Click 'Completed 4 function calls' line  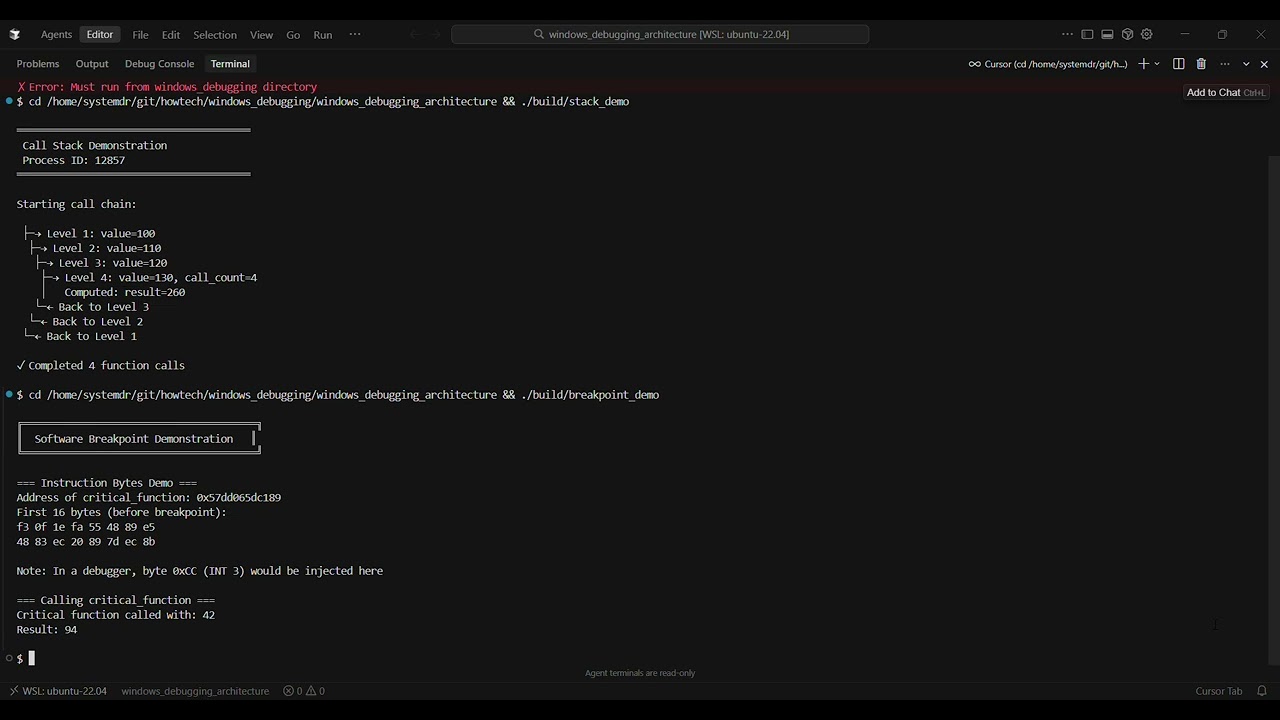click(x=101, y=366)
